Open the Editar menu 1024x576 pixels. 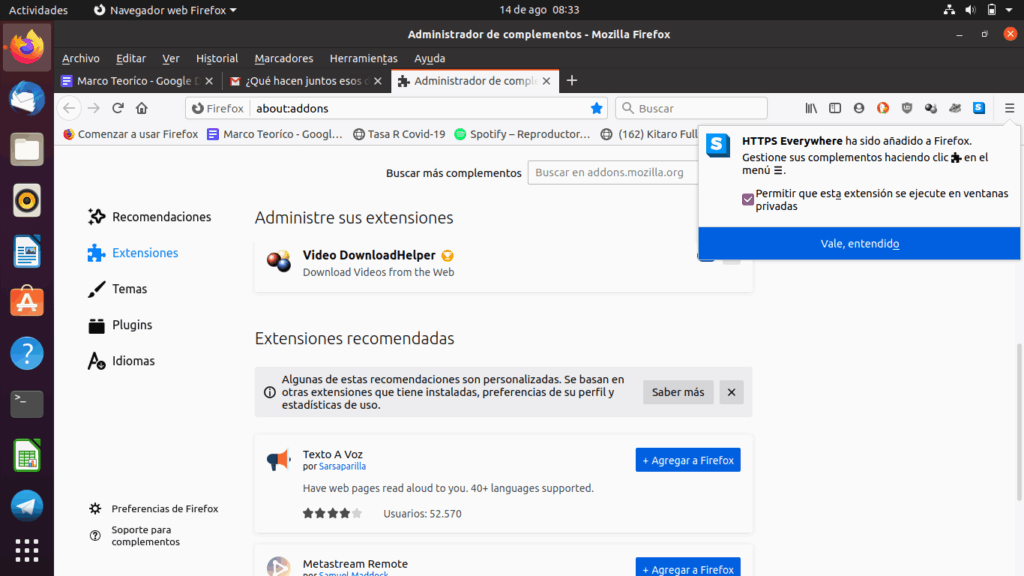[x=131, y=58]
